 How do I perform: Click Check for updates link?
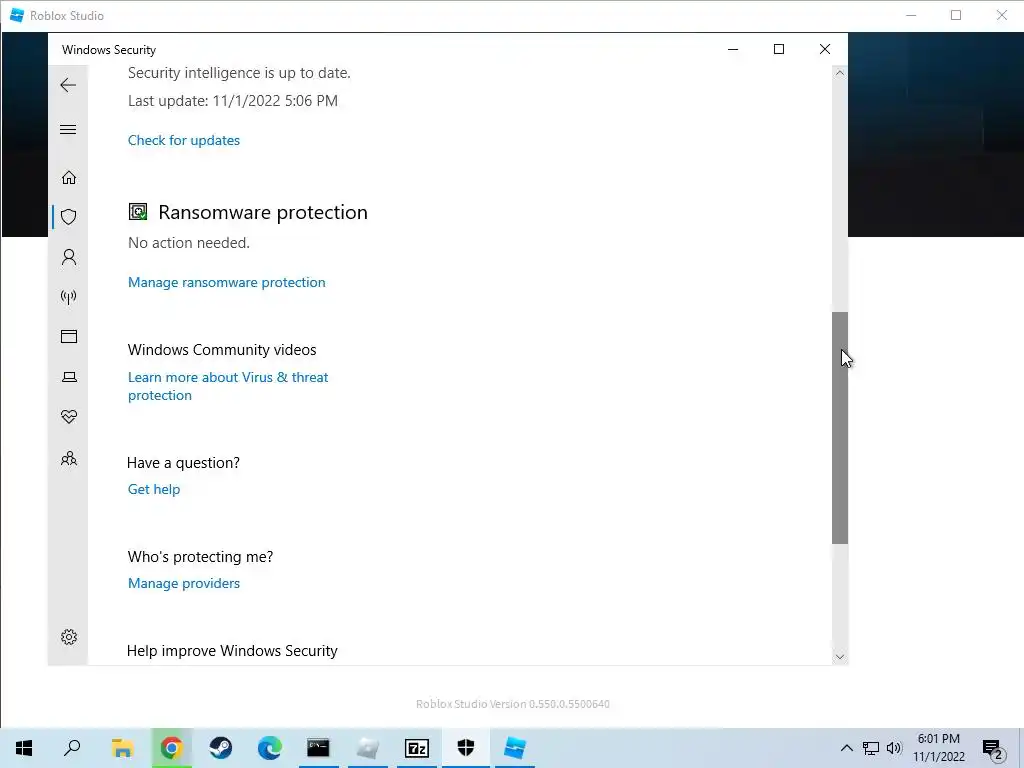click(x=184, y=140)
